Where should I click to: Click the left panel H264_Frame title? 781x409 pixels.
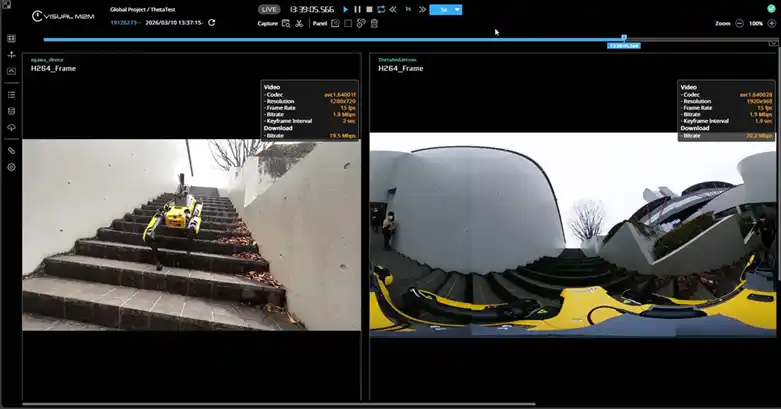coord(53,68)
